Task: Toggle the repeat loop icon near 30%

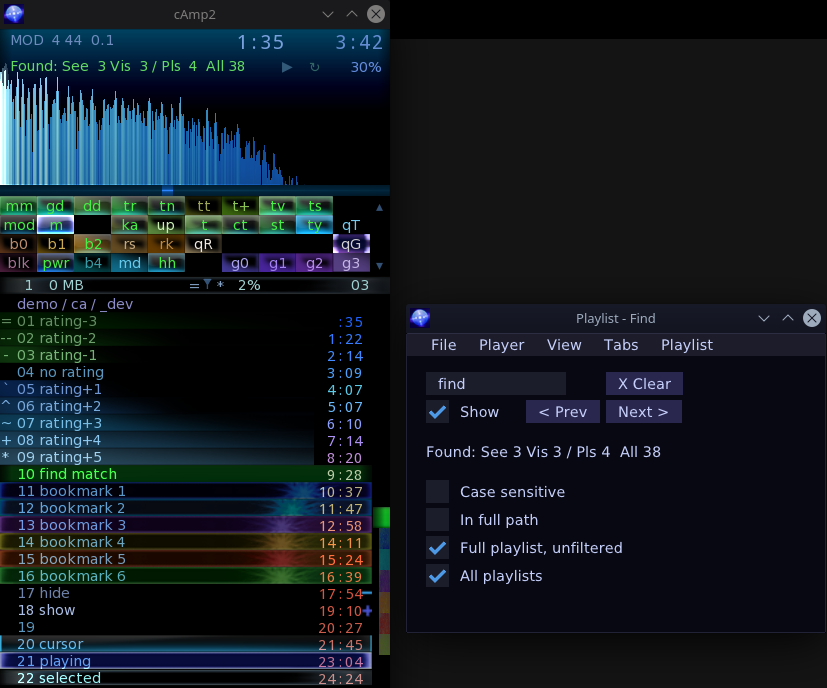Action: (x=314, y=67)
